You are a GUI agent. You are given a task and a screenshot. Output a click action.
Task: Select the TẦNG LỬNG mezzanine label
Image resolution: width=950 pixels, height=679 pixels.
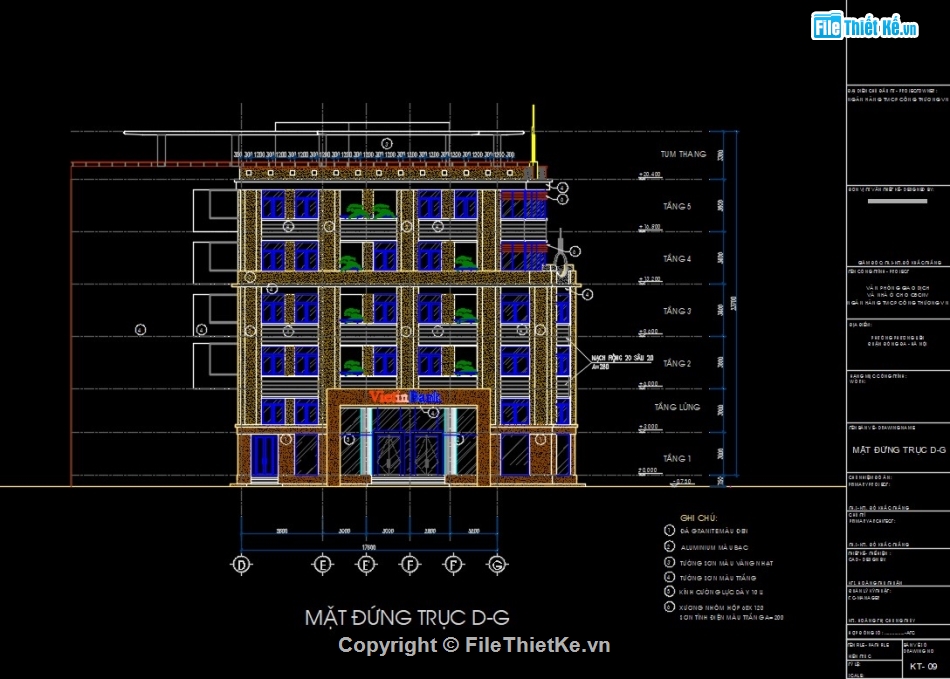[677, 407]
